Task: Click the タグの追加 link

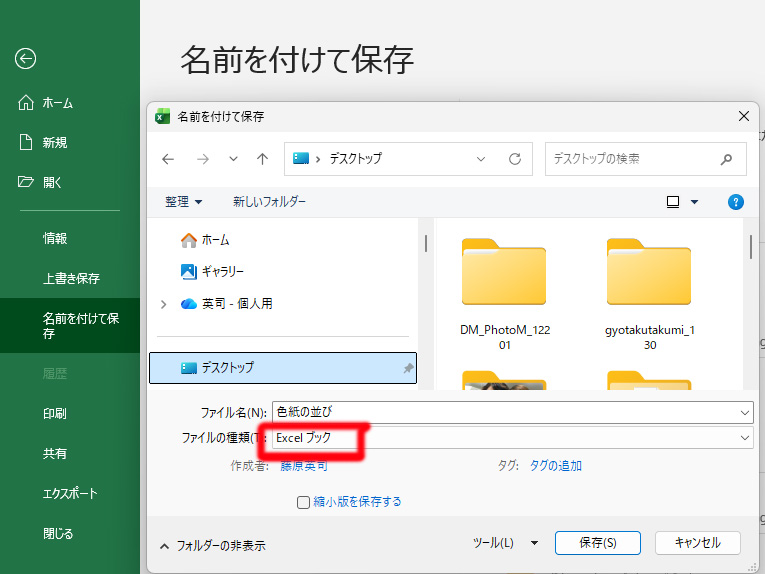Action: [555, 465]
